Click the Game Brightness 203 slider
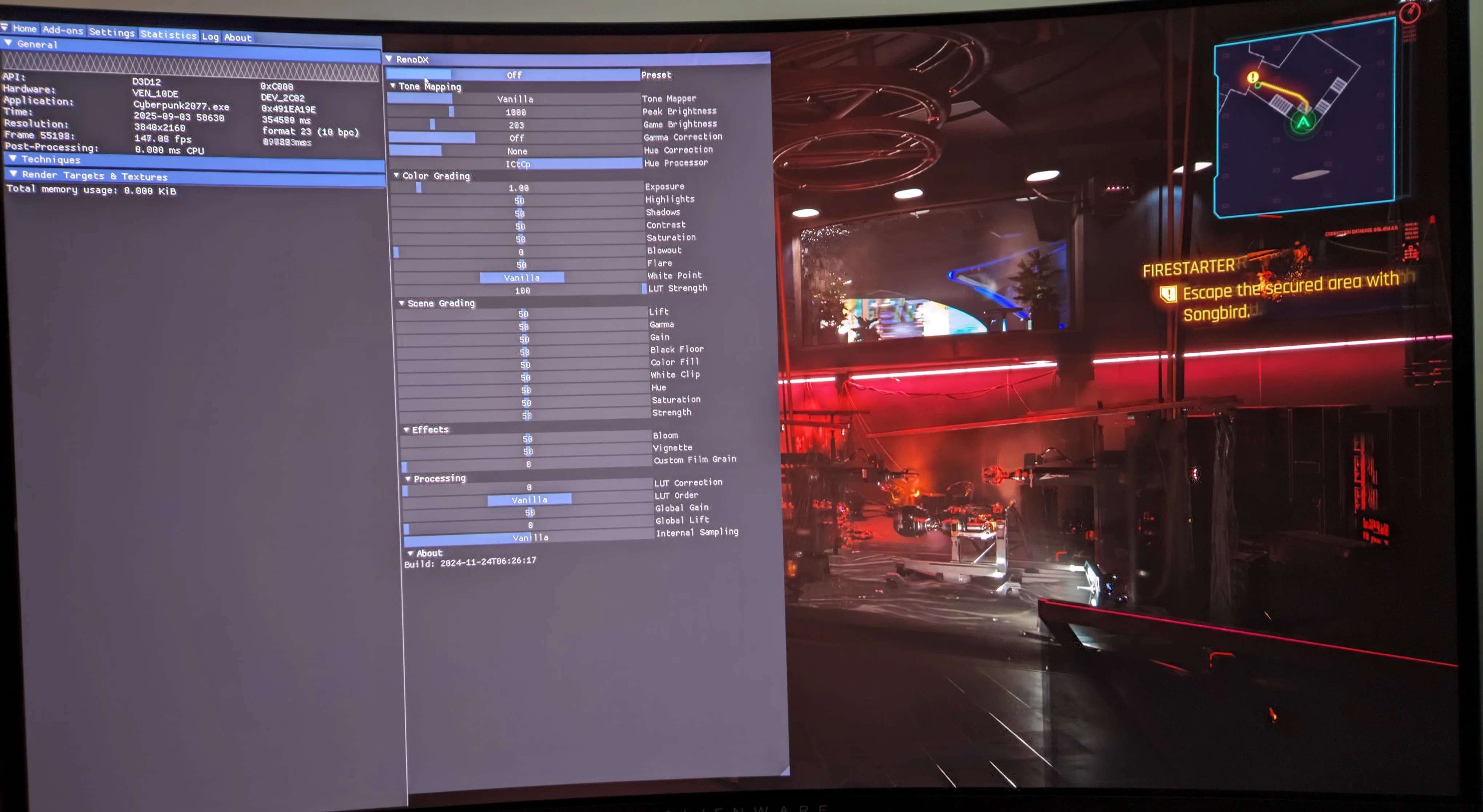 [x=515, y=125]
